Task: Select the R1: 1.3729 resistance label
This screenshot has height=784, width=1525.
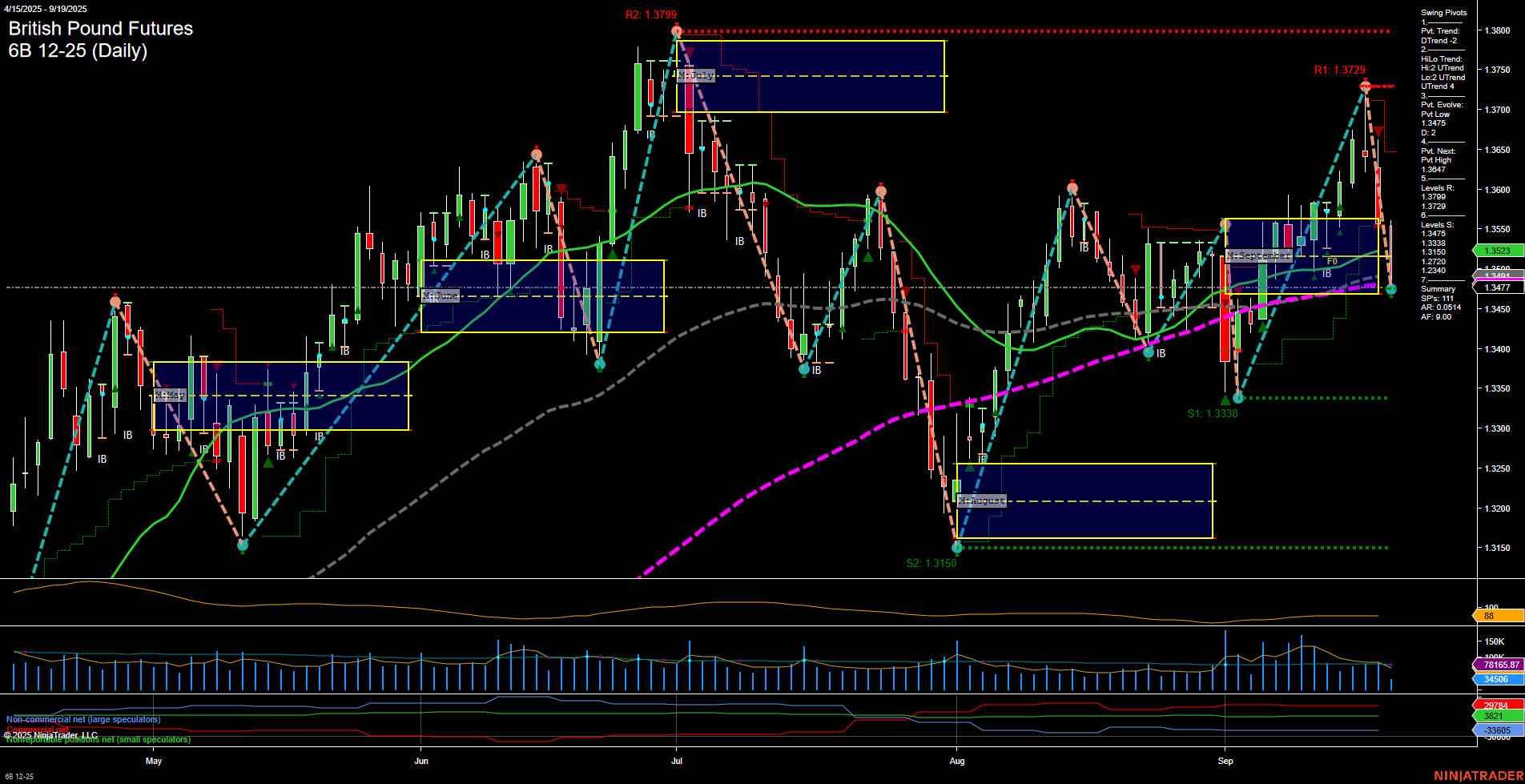Action: 1340,70
